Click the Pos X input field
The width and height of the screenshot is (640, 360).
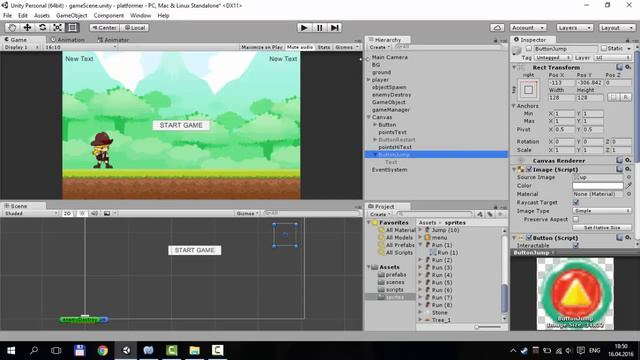coord(561,83)
